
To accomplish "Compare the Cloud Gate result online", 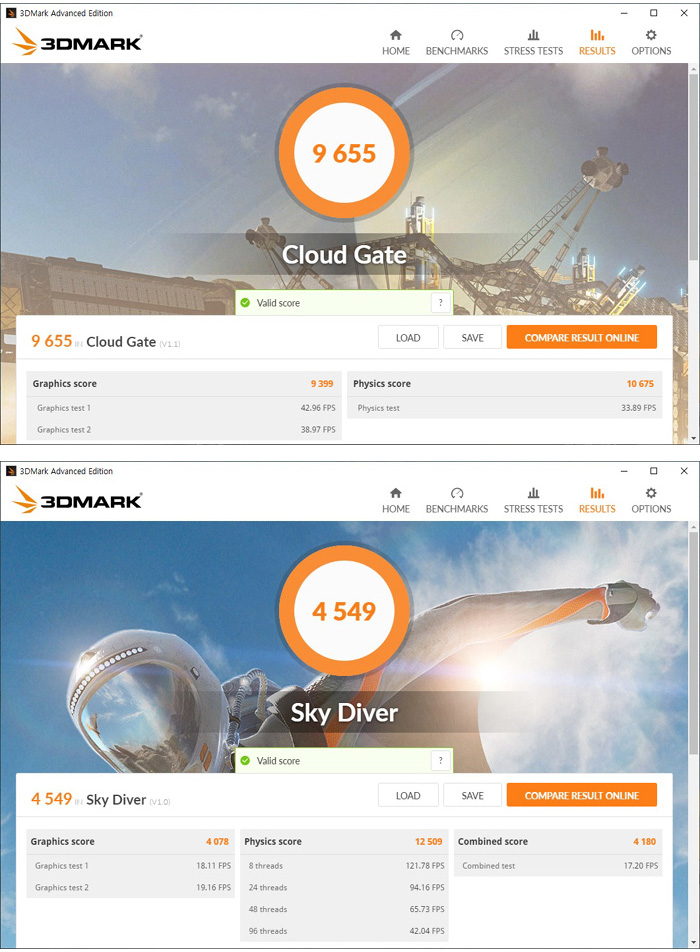I will (x=582, y=338).
